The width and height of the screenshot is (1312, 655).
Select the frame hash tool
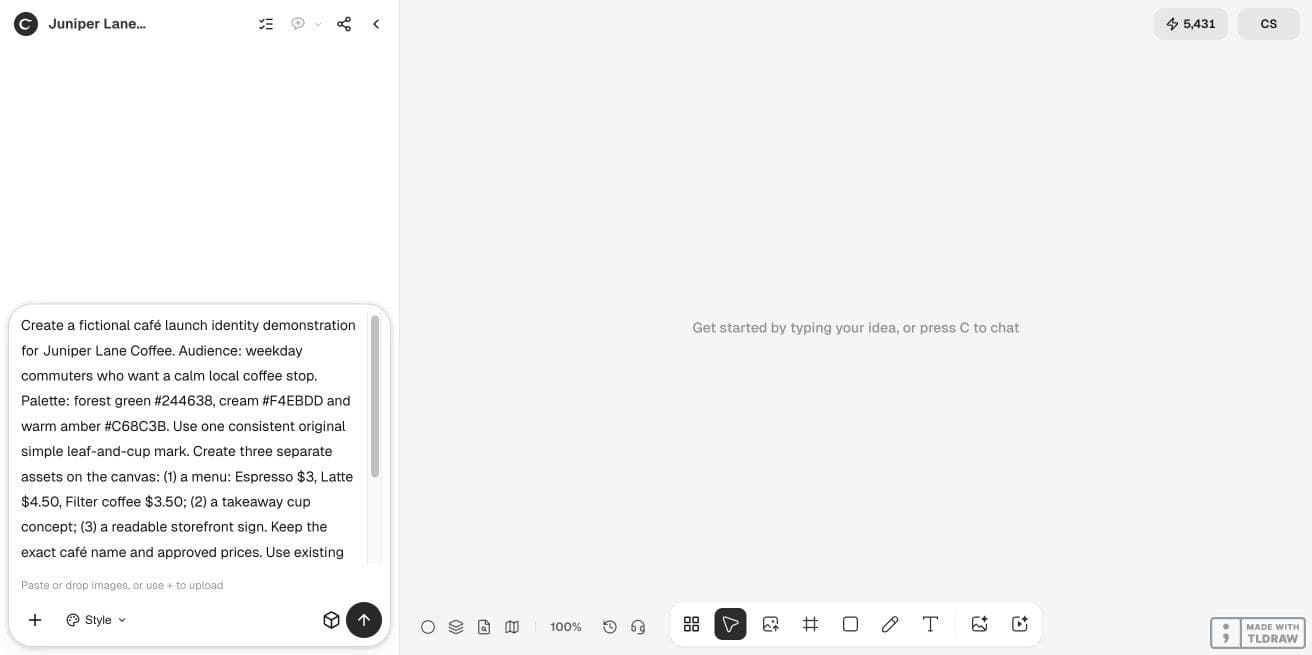pos(811,624)
